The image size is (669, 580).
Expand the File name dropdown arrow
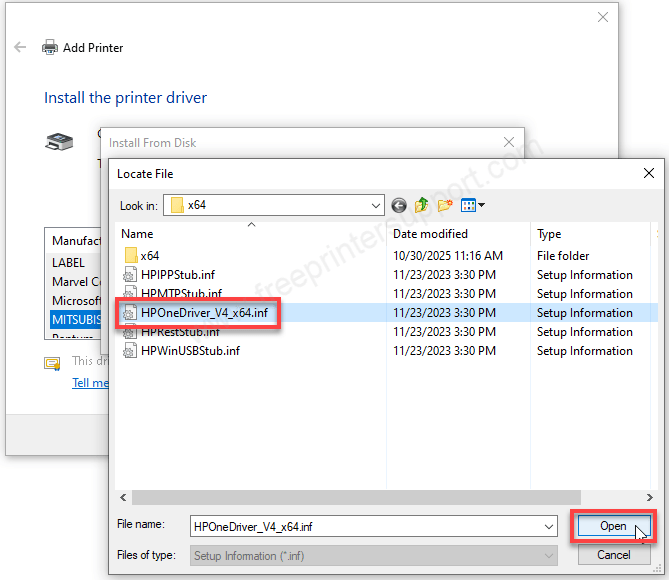point(548,526)
